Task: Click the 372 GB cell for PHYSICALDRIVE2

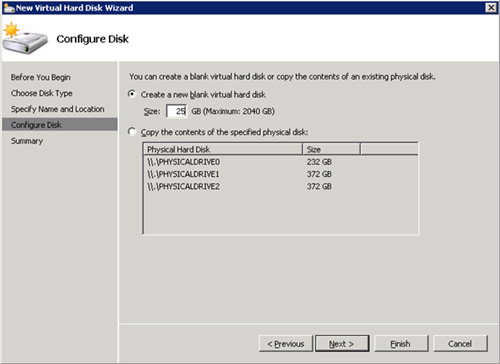Action: [x=319, y=187]
